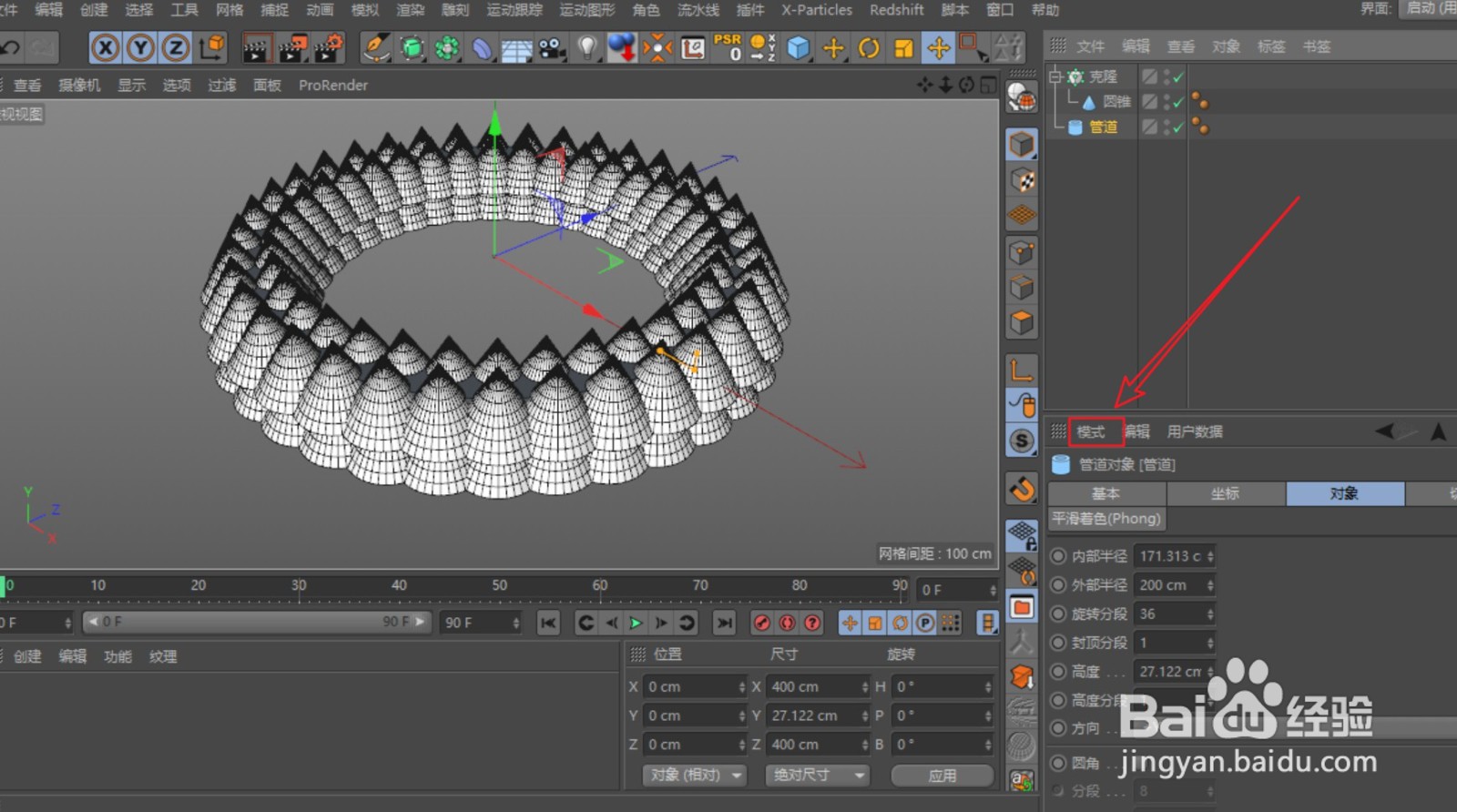Viewport: 1457px width, 812px height.
Task: Select the light bulb icon
Action: click(587, 47)
